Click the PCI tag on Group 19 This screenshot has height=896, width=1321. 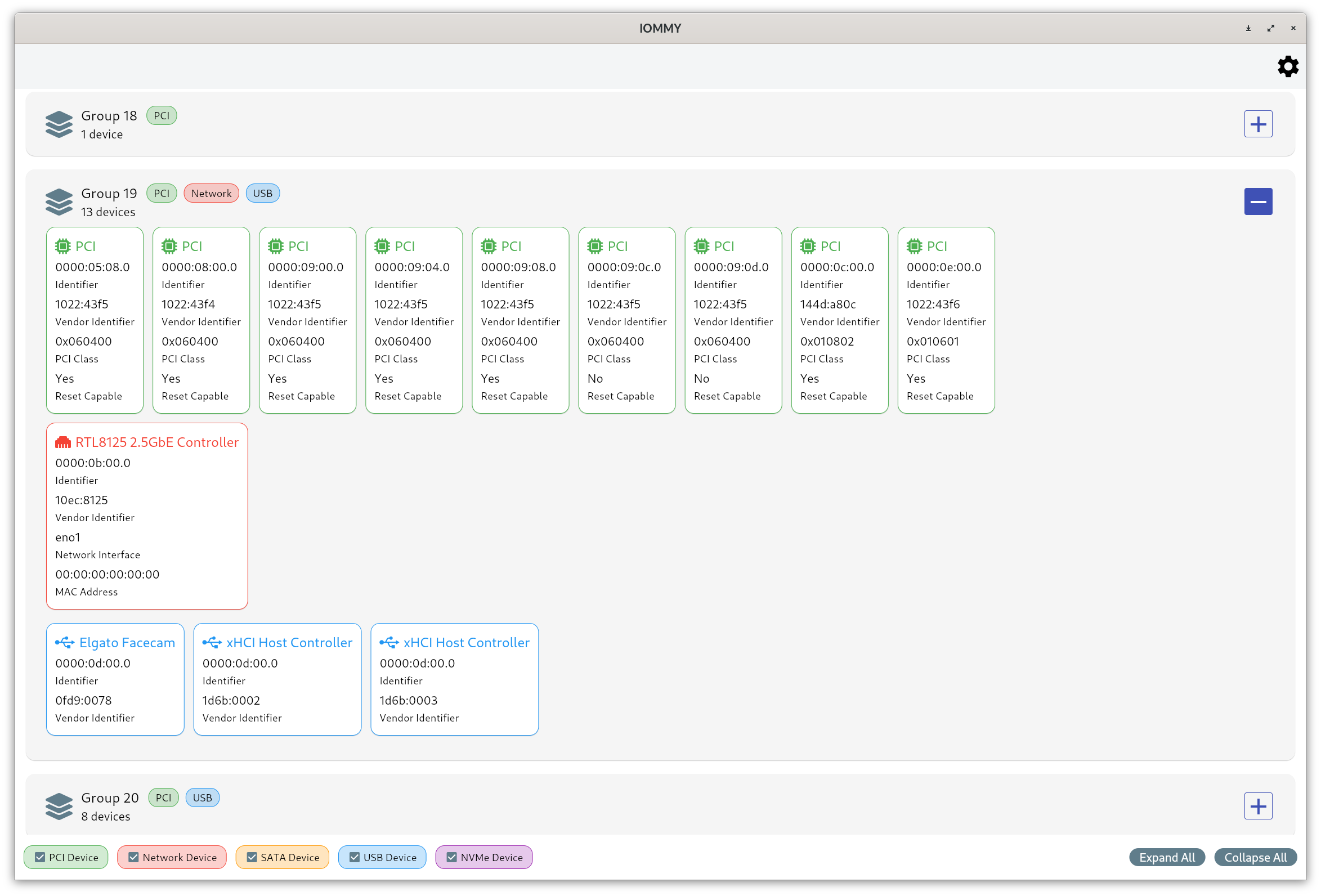[162, 193]
